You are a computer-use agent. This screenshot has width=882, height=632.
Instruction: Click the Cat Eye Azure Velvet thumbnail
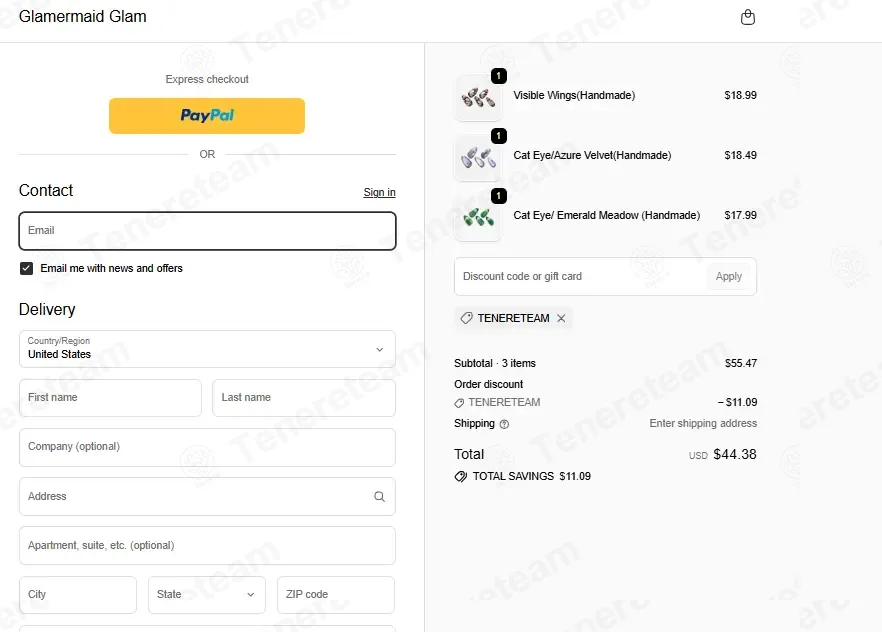coord(478,158)
